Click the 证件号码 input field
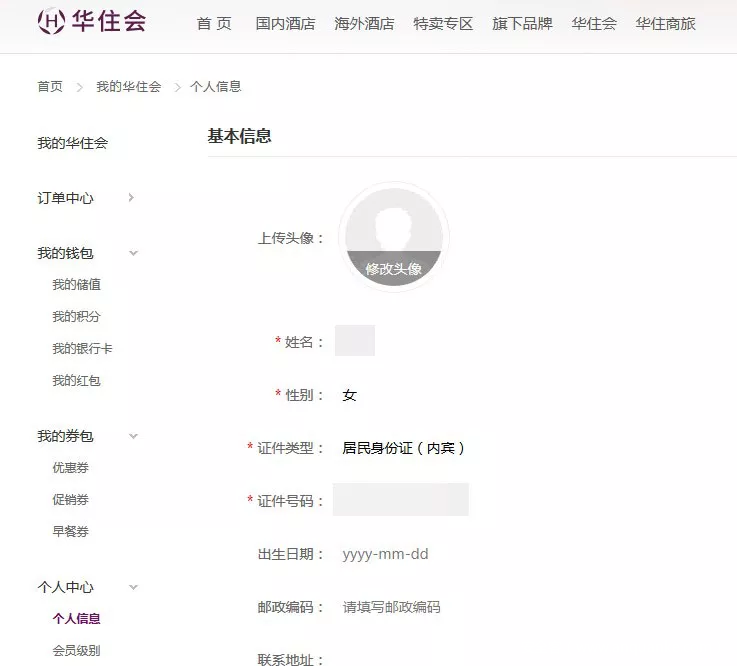The height and width of the screenshot is (666, 737). [x=400, y=499]
